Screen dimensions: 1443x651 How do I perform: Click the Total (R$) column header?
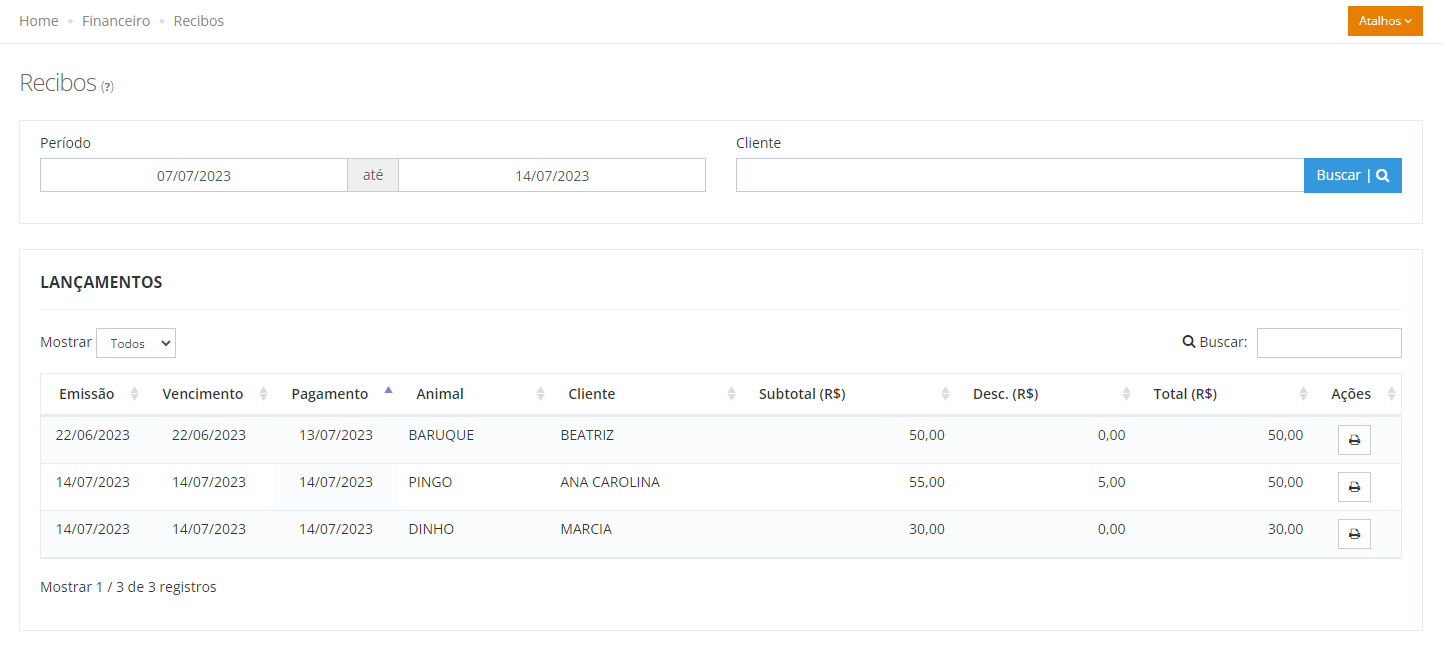coord(1185,394)
